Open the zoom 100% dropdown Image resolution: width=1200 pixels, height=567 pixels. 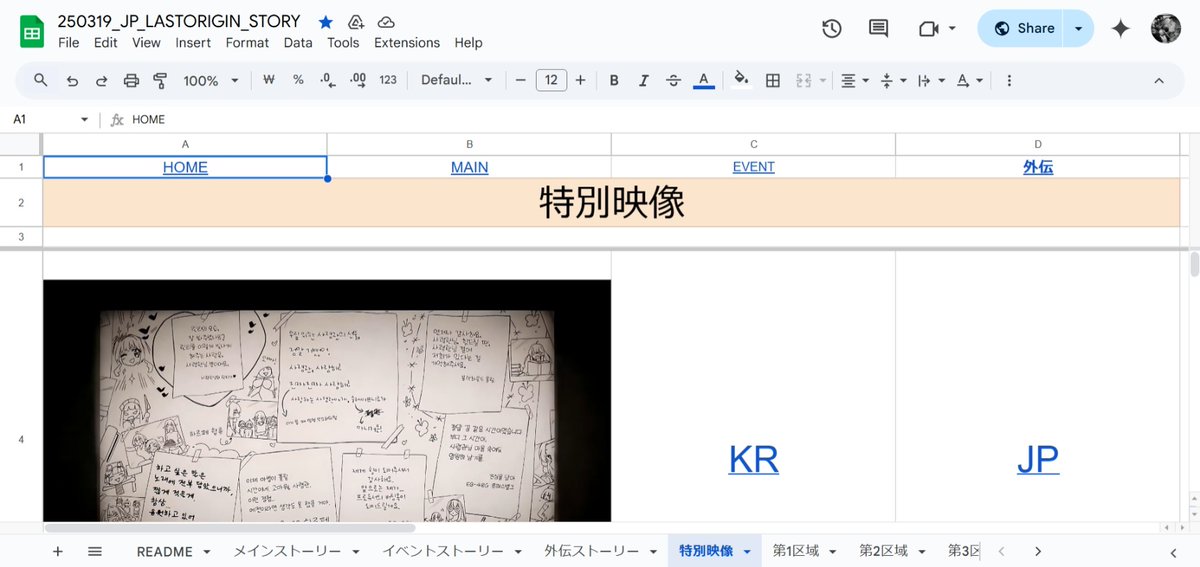(211, 80)
